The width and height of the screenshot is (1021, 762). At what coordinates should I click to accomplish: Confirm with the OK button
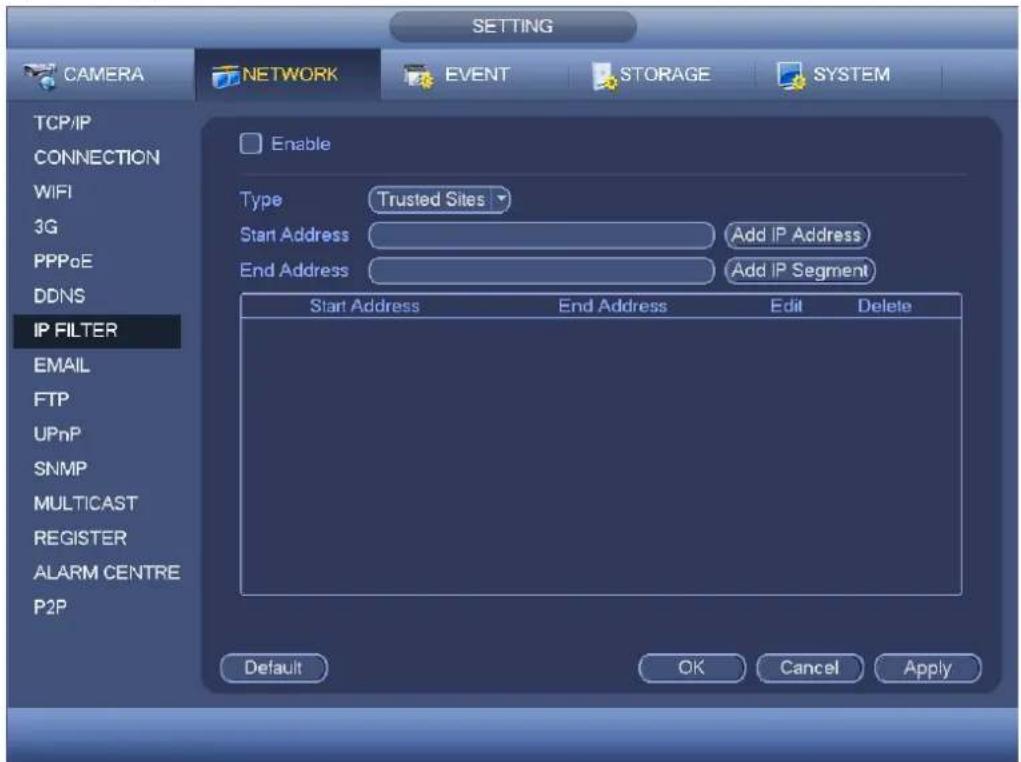(x=692, y=668)
